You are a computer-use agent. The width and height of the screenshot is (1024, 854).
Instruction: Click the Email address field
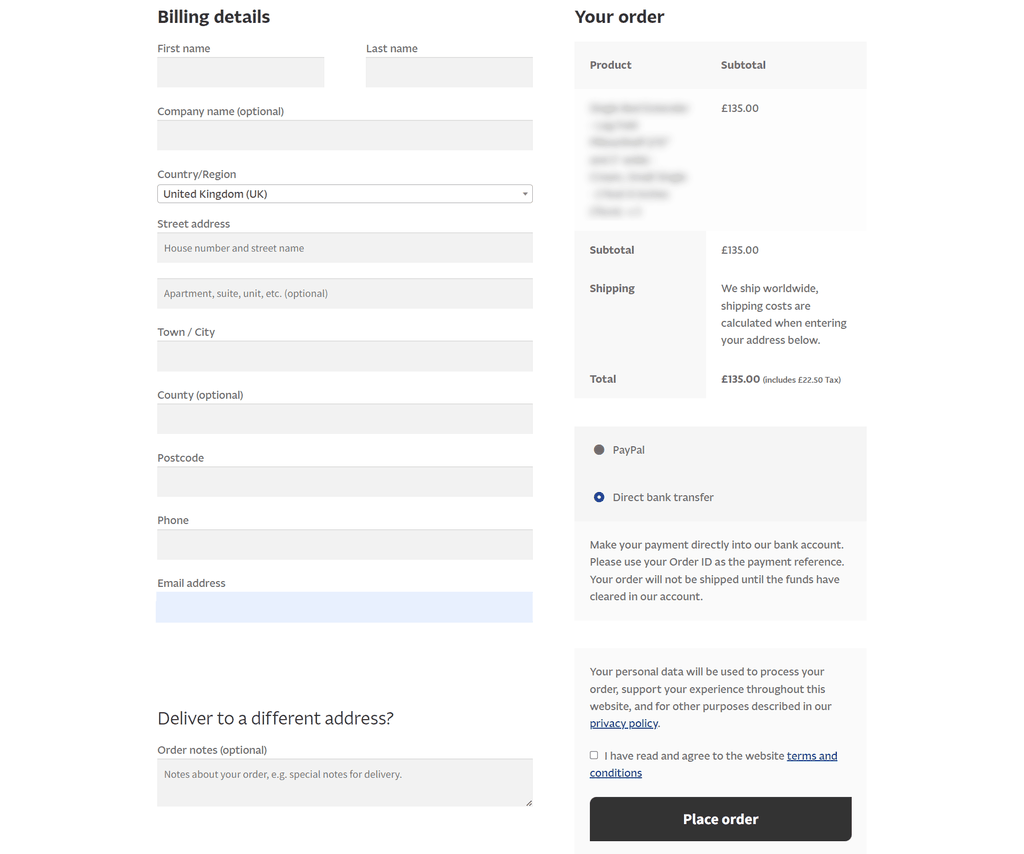pyautogui.click(x=344, y=607)
